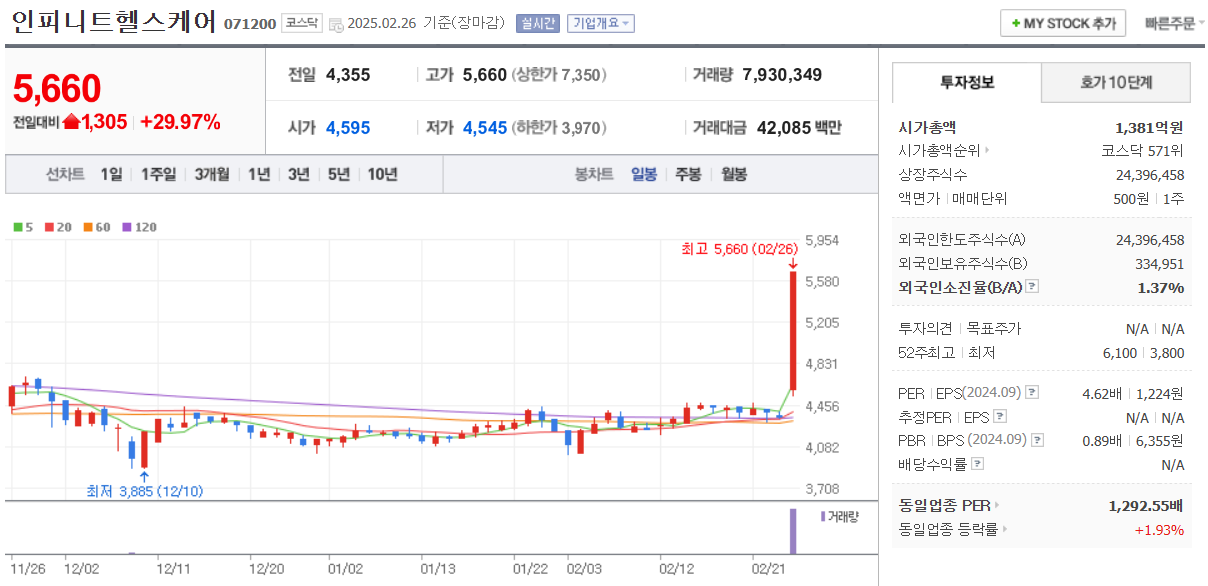The image size is (1208, 586).
Task: Select the 1주일 line chart period
Action: pyautogui.click(x=159, y=174)
